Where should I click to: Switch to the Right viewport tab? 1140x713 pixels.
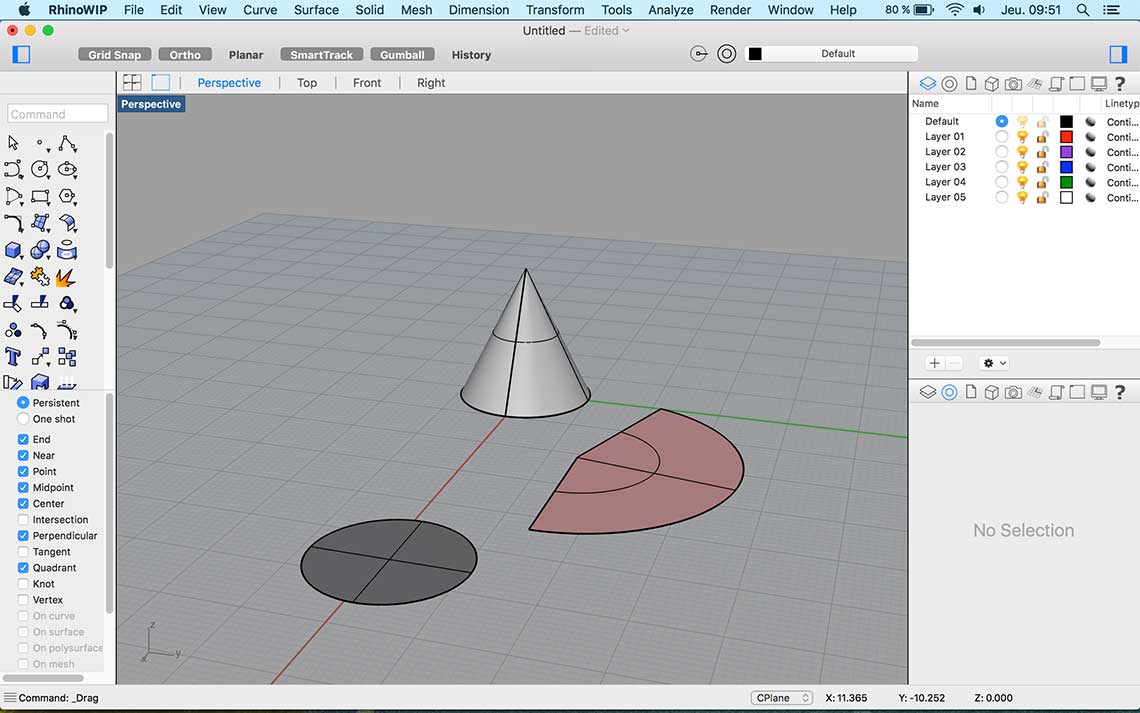(430, 83)
